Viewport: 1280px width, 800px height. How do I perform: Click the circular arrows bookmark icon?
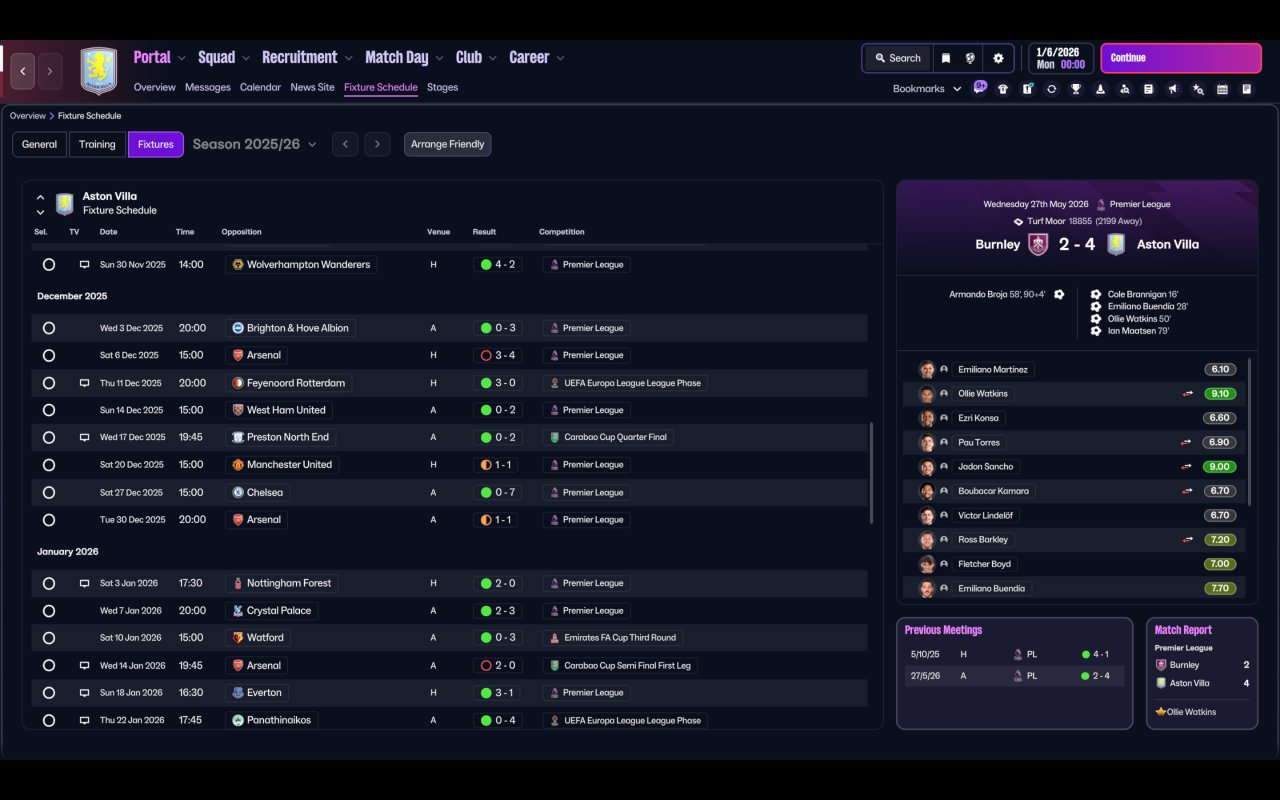coord(1051,89)
